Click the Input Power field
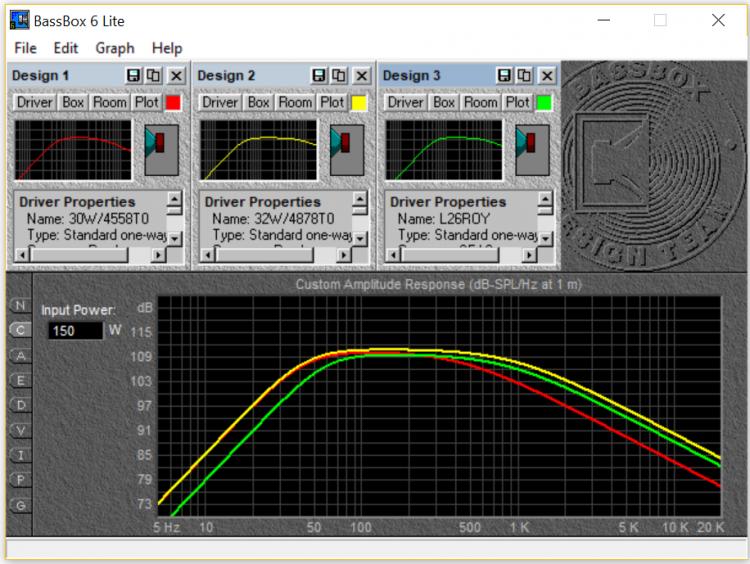750x564 pixels. coord(74,331)
